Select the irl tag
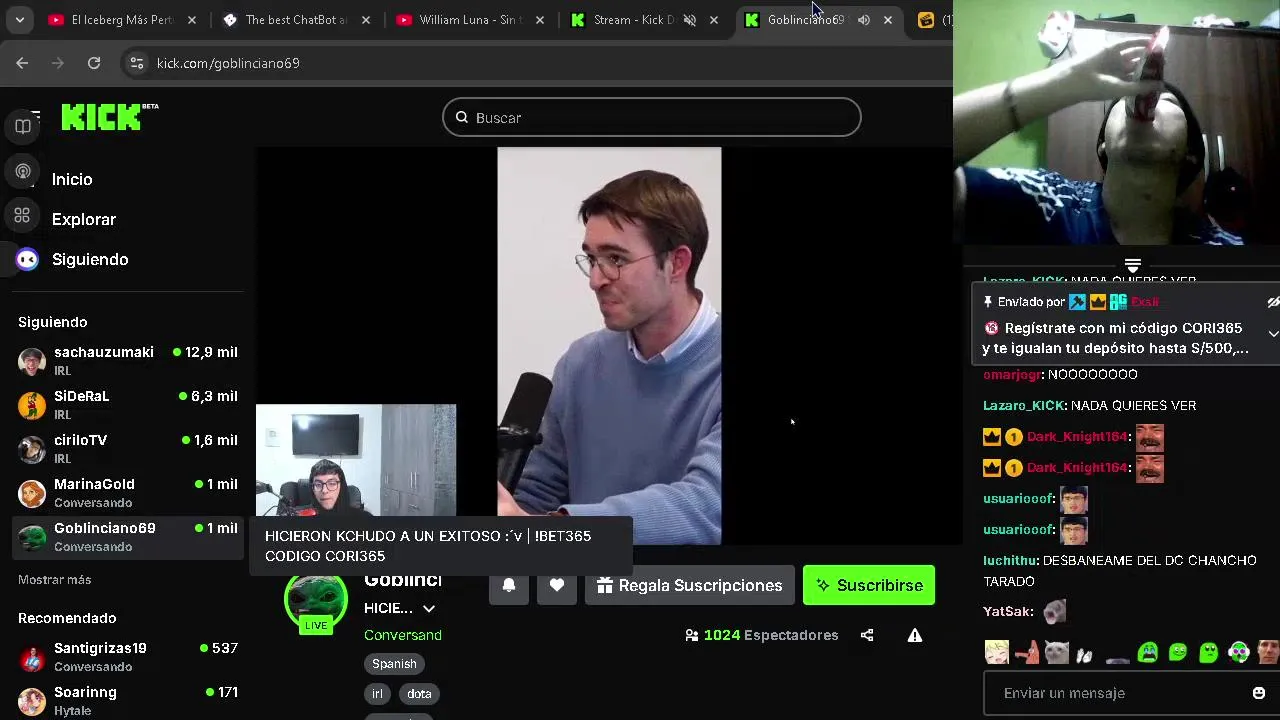 377,694
